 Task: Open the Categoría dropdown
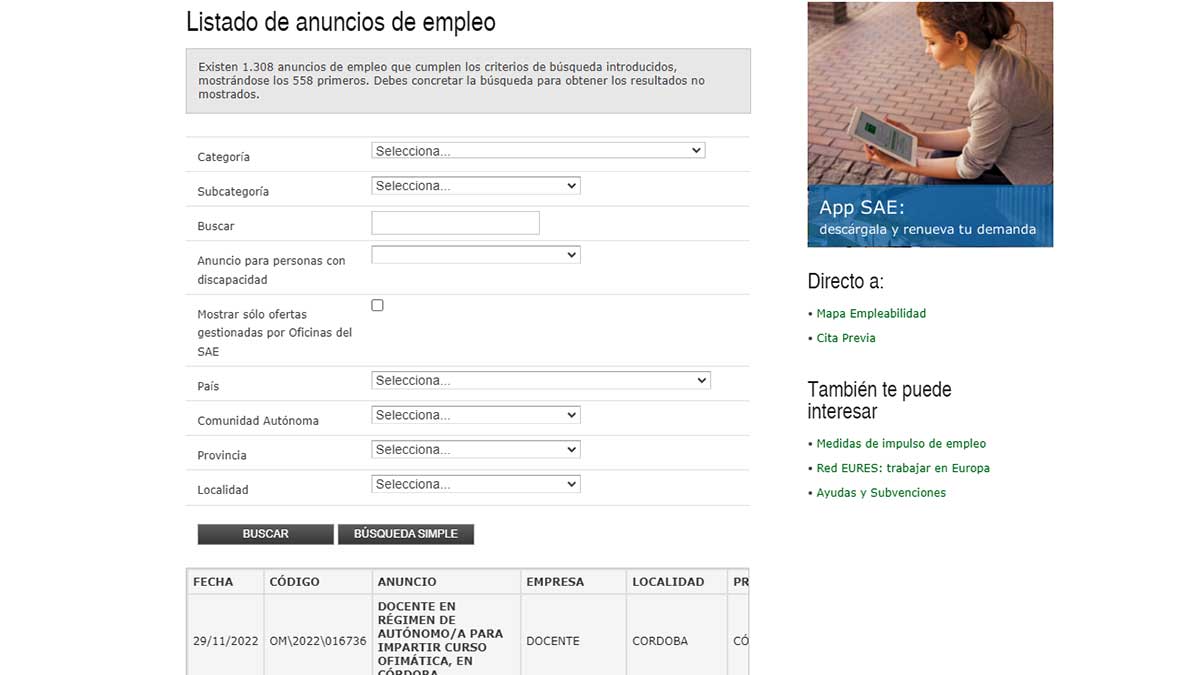pos(537,150)
